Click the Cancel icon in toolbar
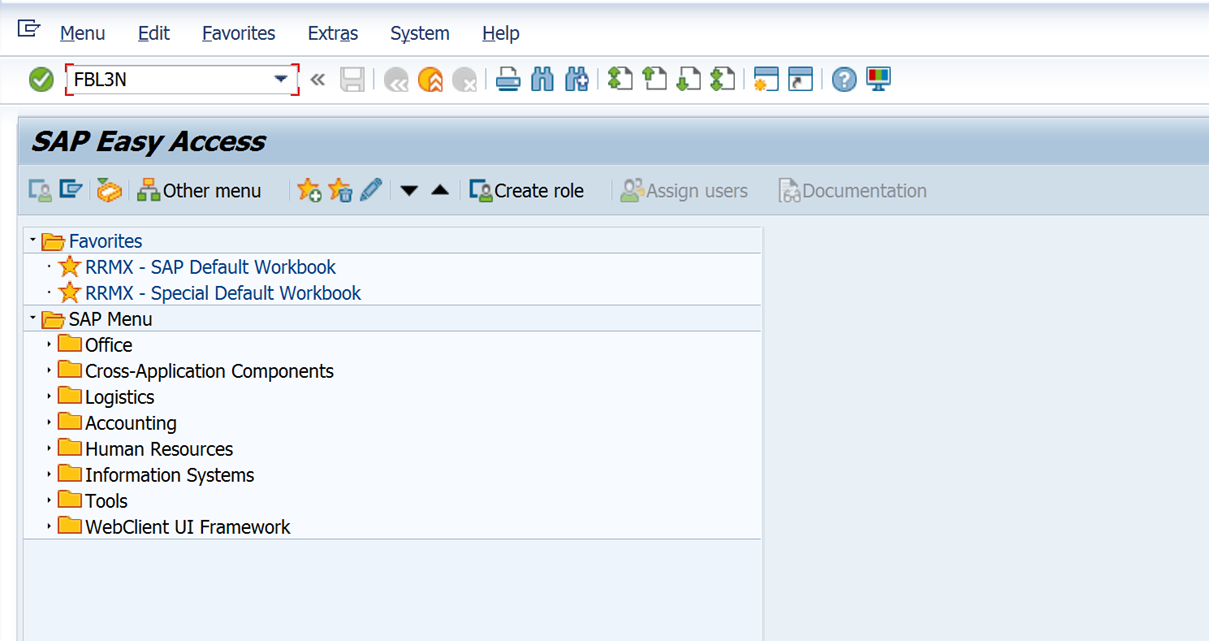This screenshot has width=1209, height=641. (464, 79)
